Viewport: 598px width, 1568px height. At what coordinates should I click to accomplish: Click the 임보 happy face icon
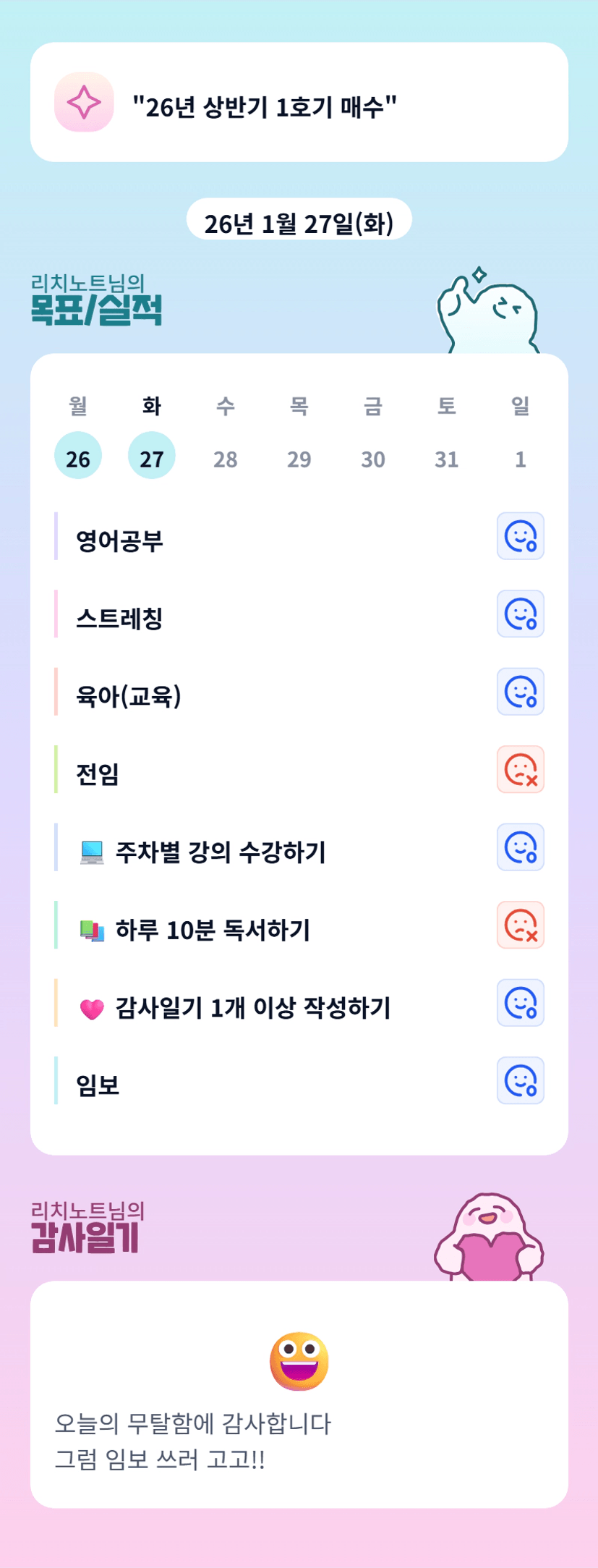[520, 1080]
